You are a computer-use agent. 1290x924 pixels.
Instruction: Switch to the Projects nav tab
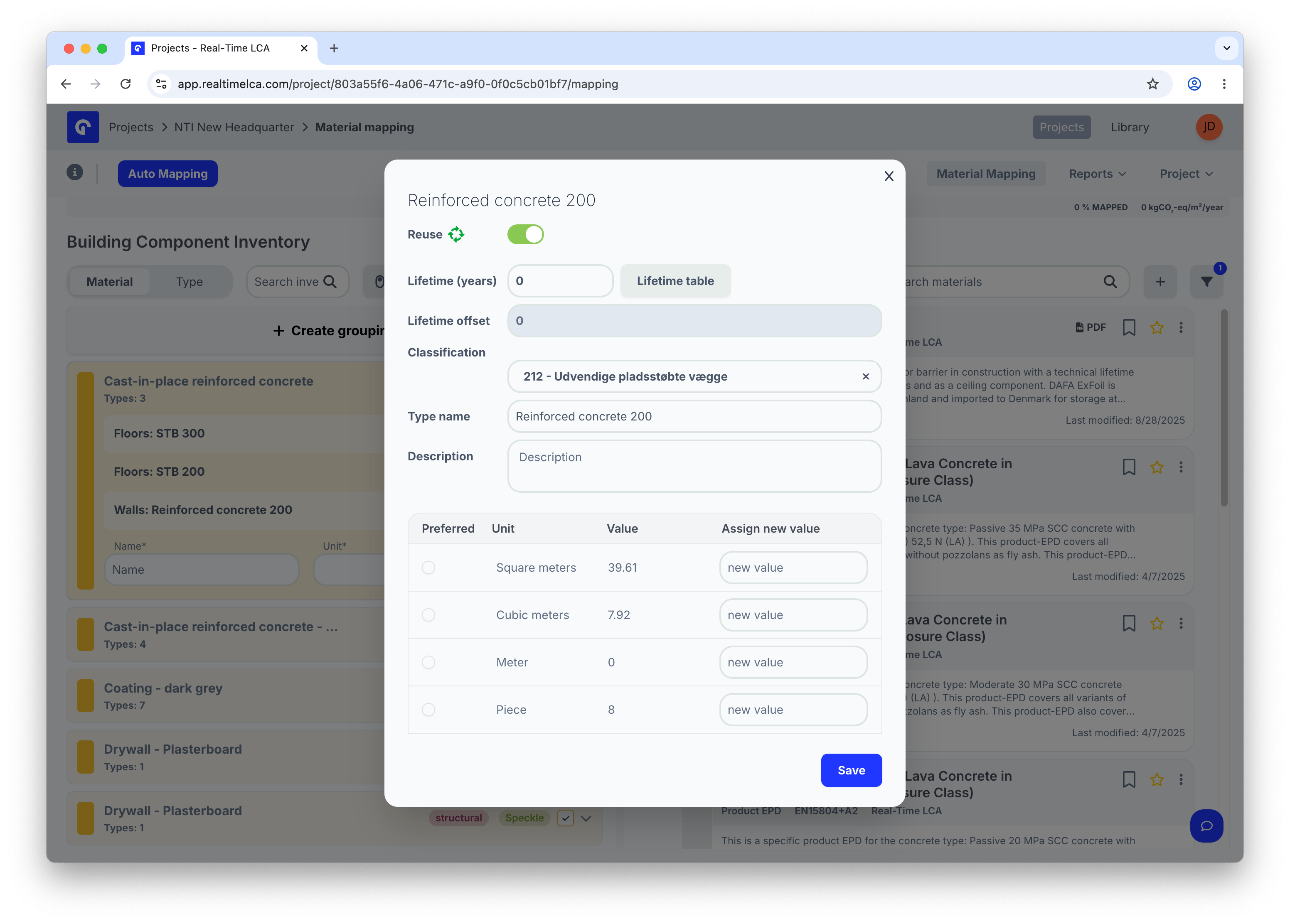[x=1061, y=127]
